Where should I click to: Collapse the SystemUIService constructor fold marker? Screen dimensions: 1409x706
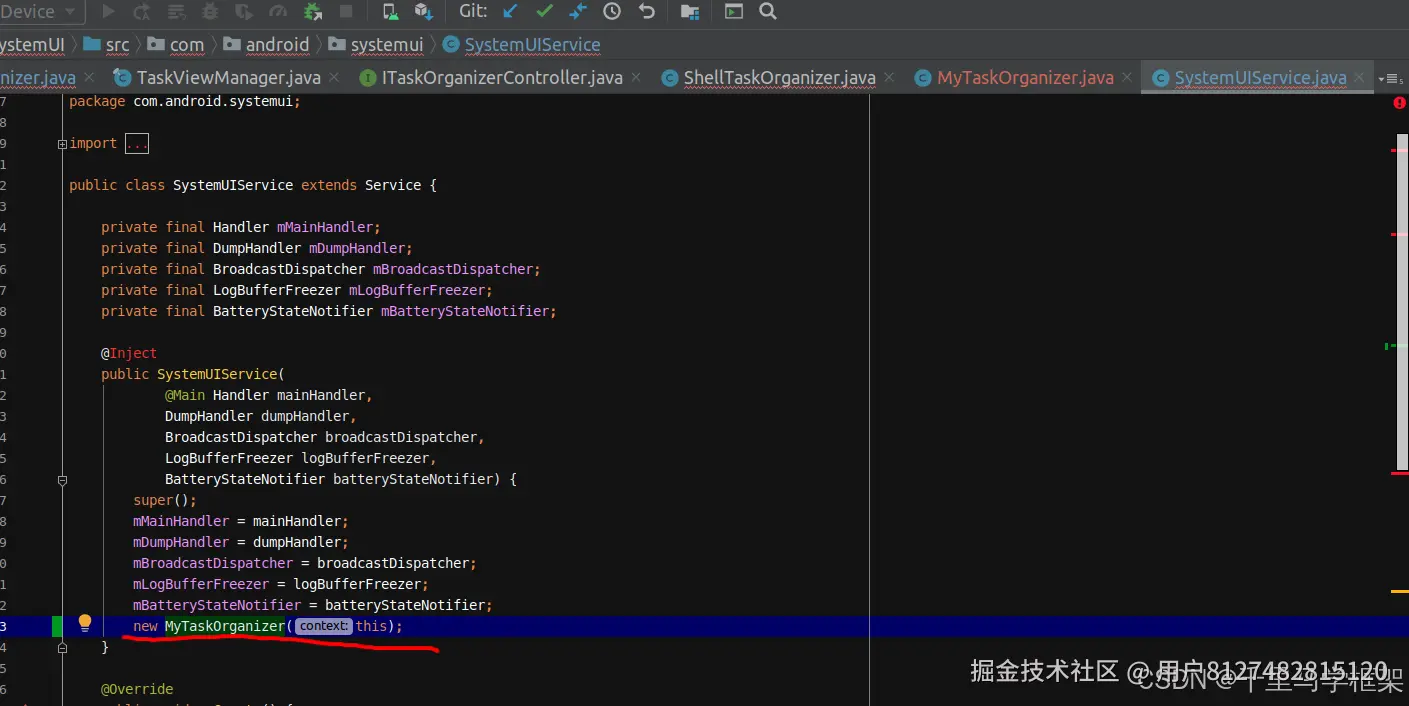coord(62,480)
